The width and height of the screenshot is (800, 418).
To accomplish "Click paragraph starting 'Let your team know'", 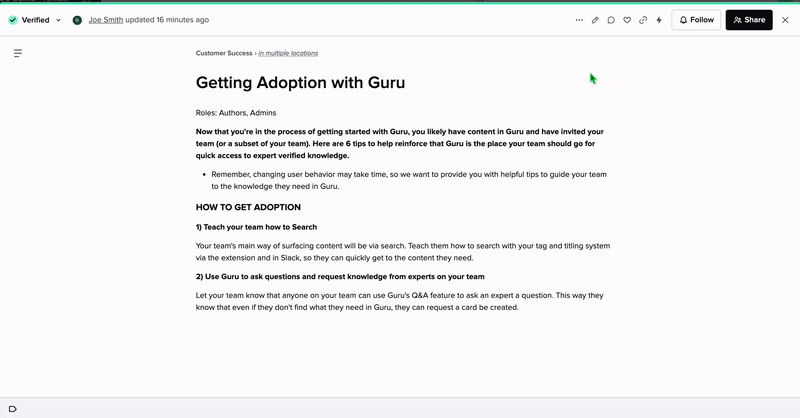I will (x=399, y=301).
